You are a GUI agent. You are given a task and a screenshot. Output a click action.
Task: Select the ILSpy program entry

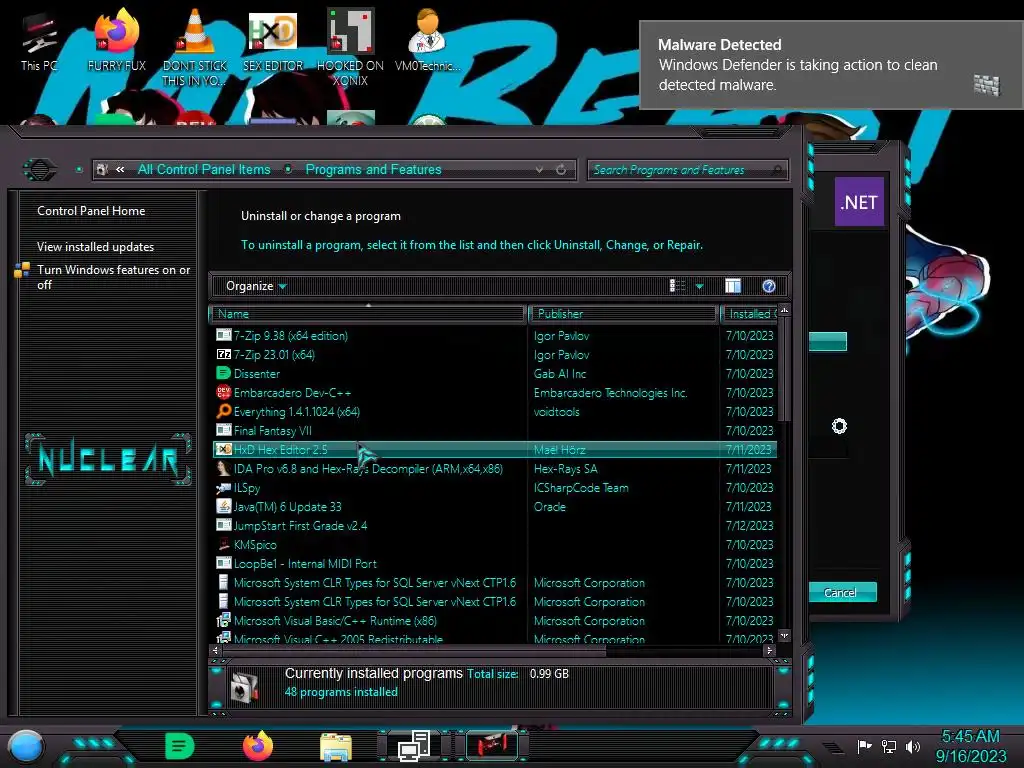pos(494,487)
